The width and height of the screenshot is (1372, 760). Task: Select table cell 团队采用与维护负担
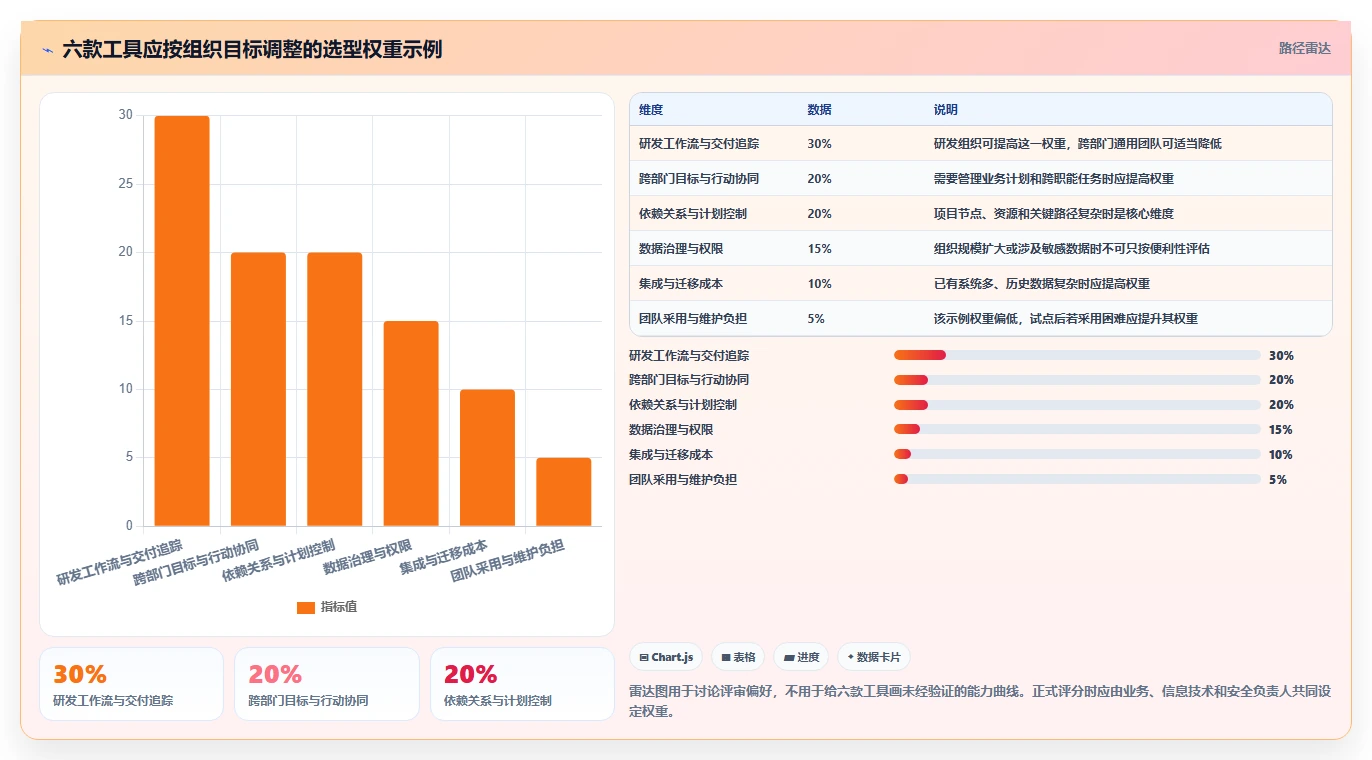[693, 319]
